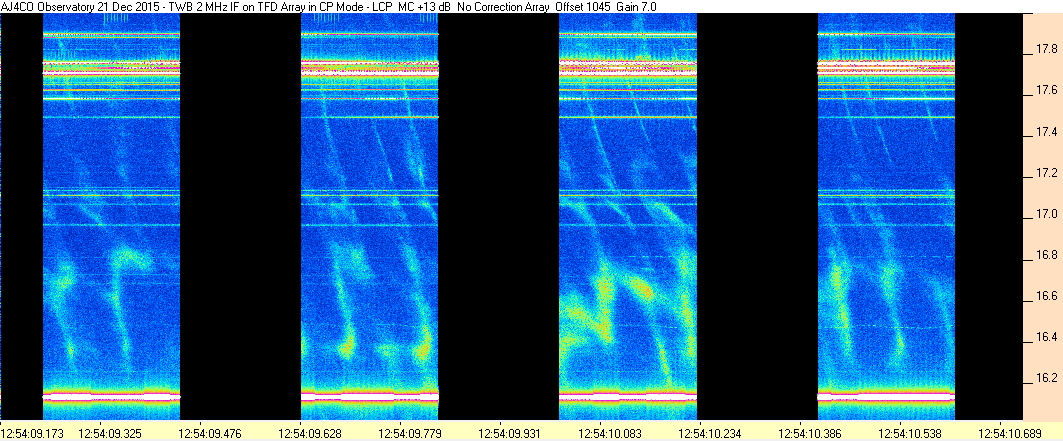Viewport: 1063px width, 441px height.
Task: Click 'Gain 7.0' in the header
Action: [x=637, y=6]
